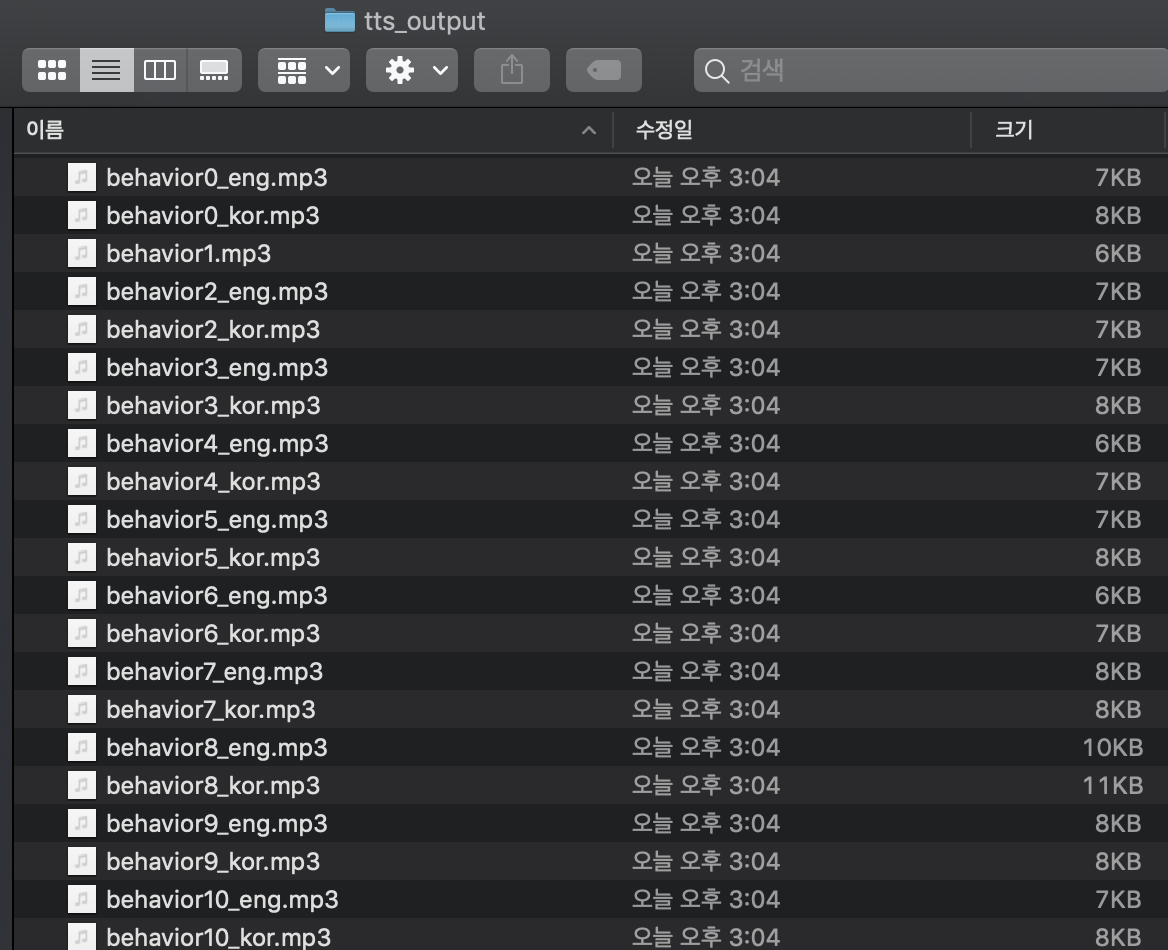Select behavior0_kor.mp3
The height and width of the screenshot is (950, 1168).
(x=591, y=215)
